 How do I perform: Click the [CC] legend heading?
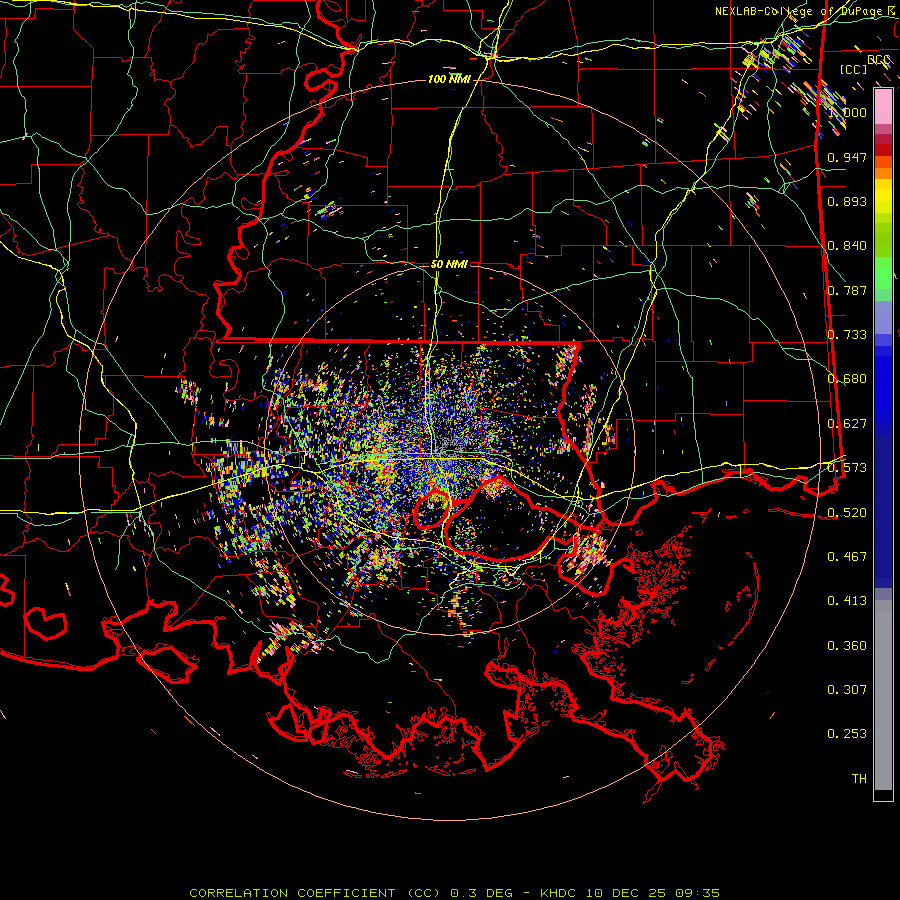854,69
